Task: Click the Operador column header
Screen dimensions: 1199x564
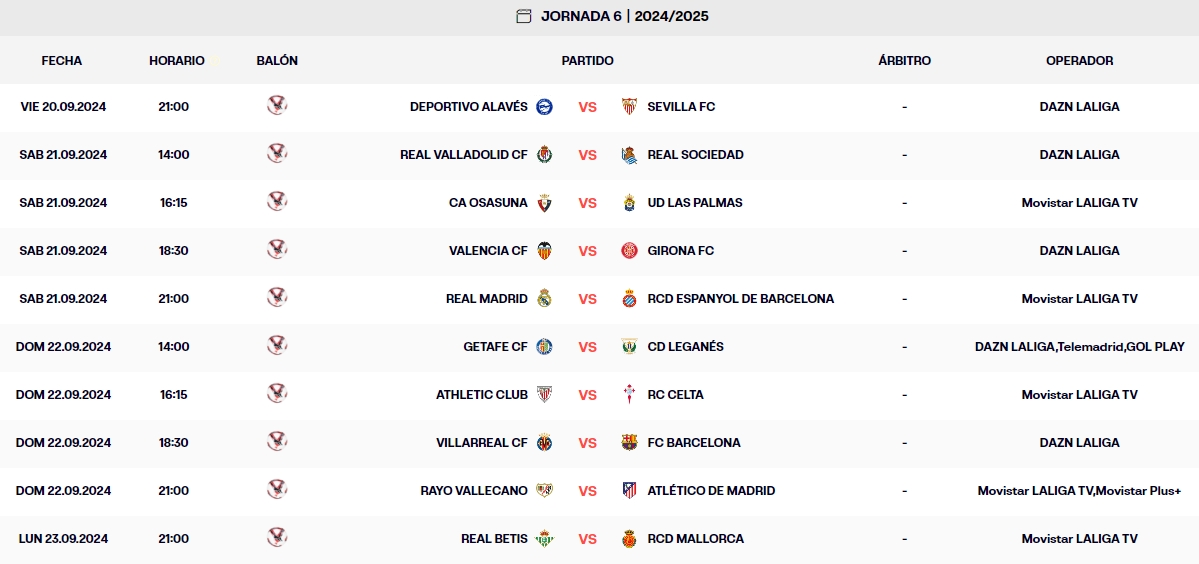Action: point(1079,61)
